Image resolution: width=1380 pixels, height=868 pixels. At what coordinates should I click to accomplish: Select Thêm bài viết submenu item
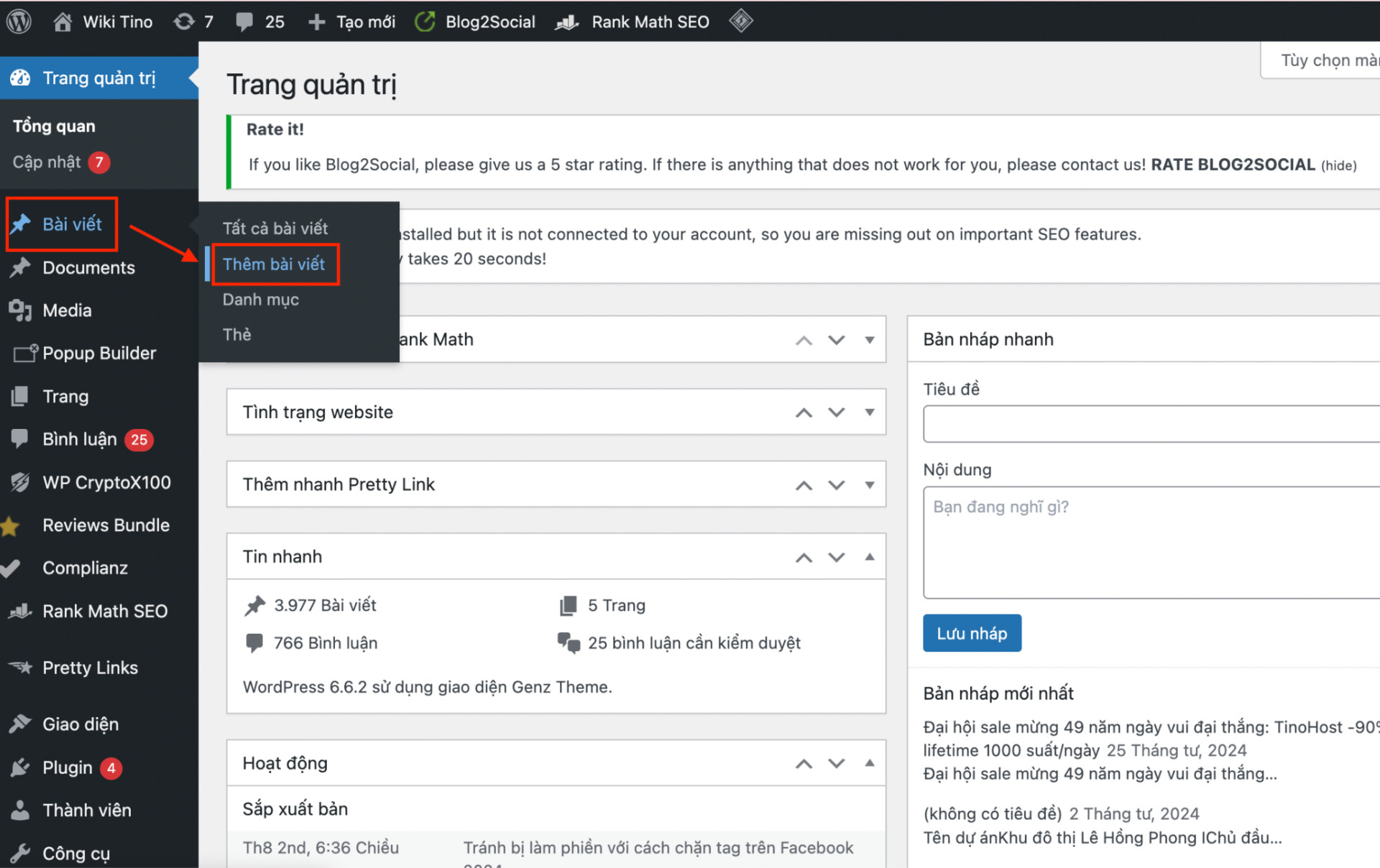tap(274, 264)
